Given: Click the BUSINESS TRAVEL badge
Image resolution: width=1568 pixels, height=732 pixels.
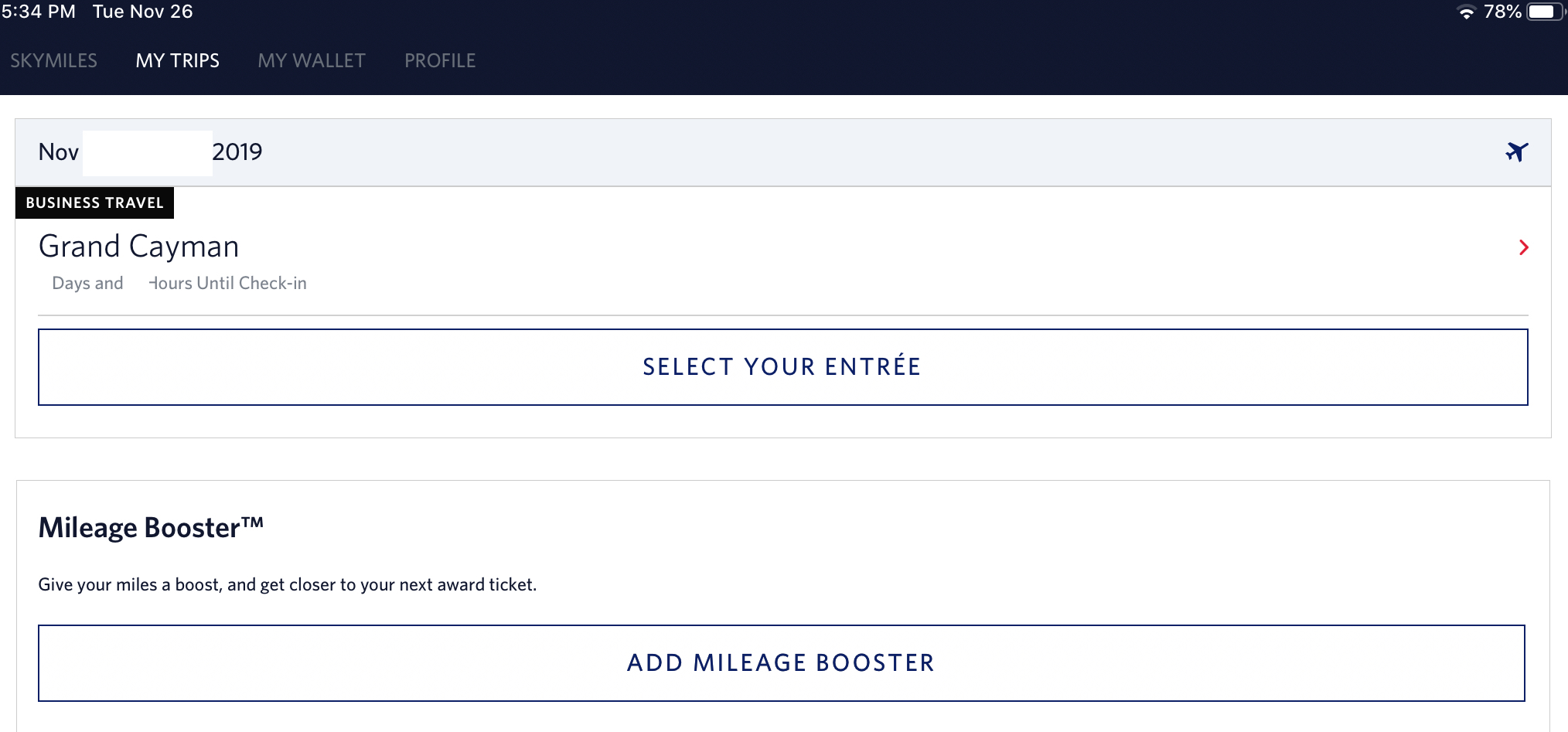Looking at the screenshot, I should [94, 203].
